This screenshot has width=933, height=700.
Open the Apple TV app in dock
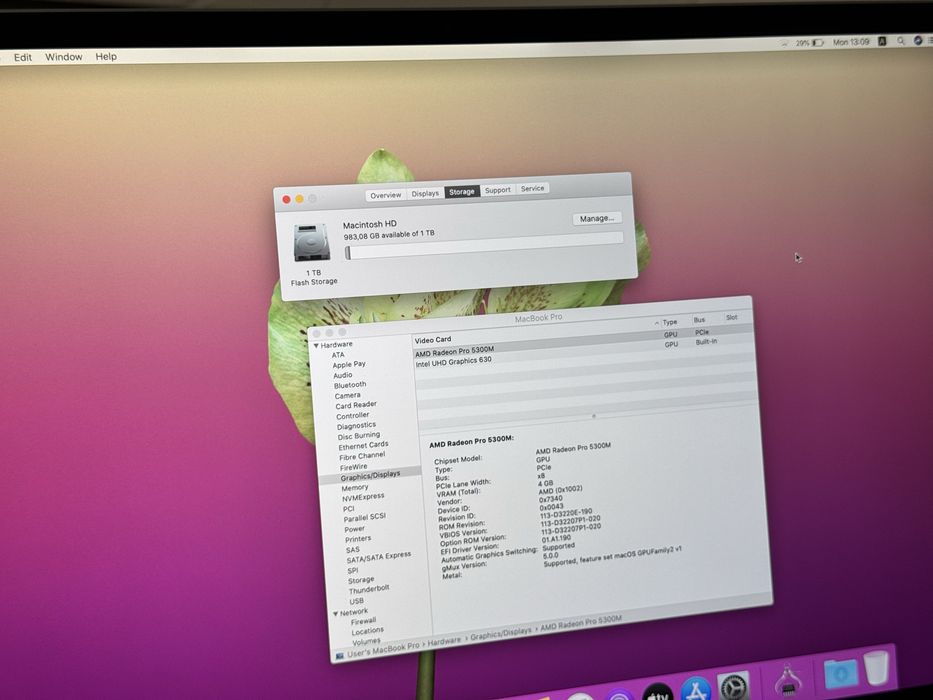[658, 693]
